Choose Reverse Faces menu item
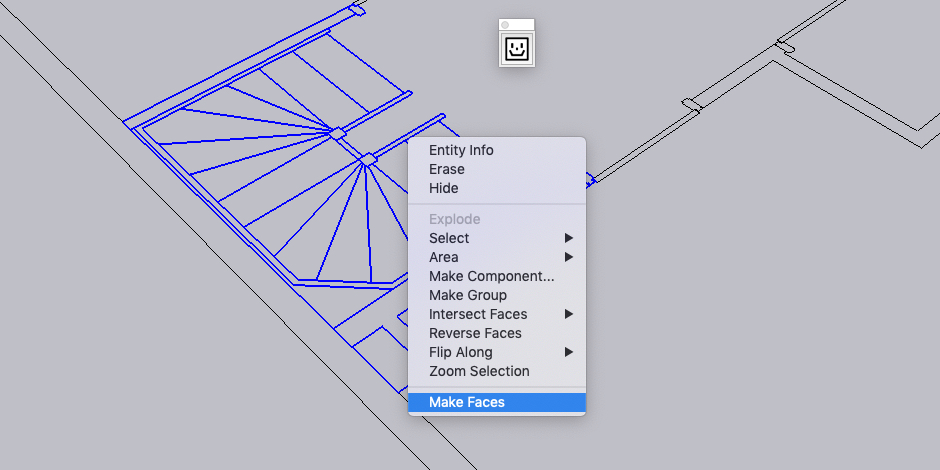 tap(496, 333)
